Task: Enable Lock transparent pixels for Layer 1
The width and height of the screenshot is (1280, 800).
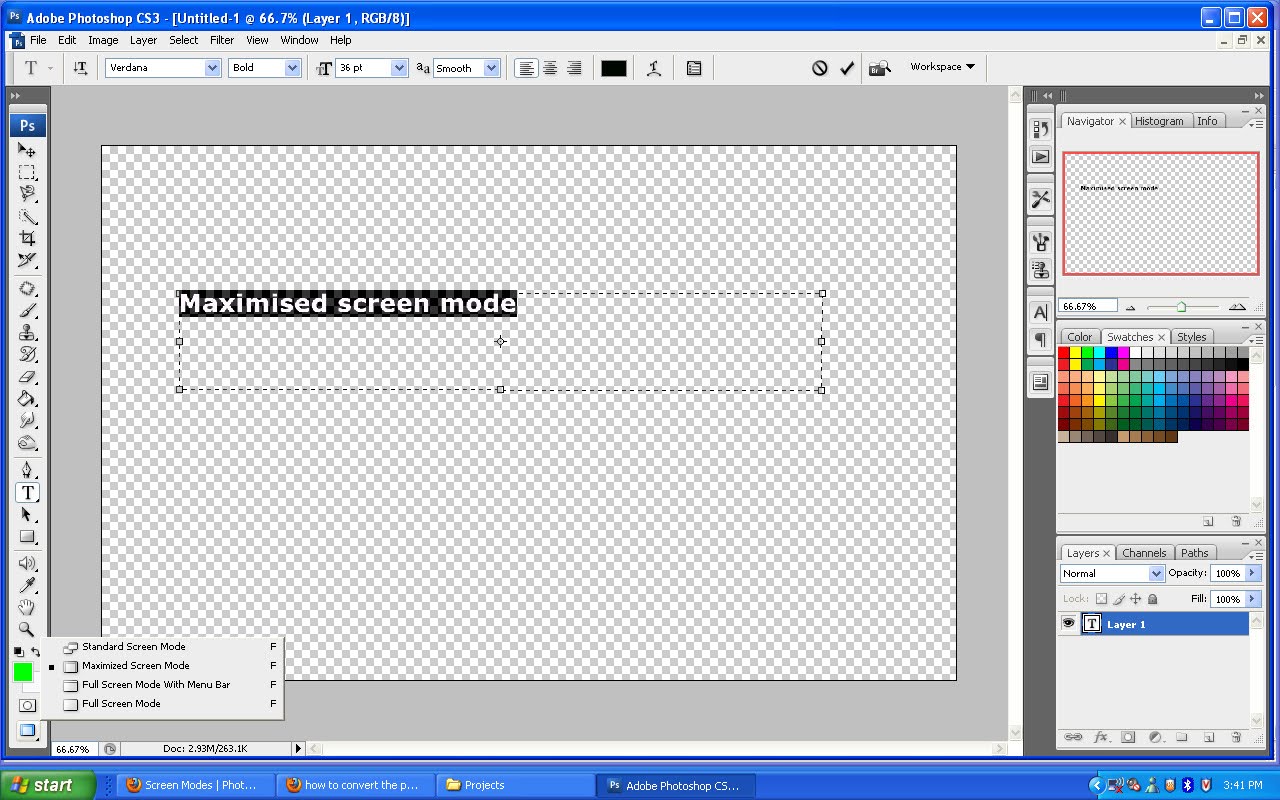Action: [x=1099, y=598]
